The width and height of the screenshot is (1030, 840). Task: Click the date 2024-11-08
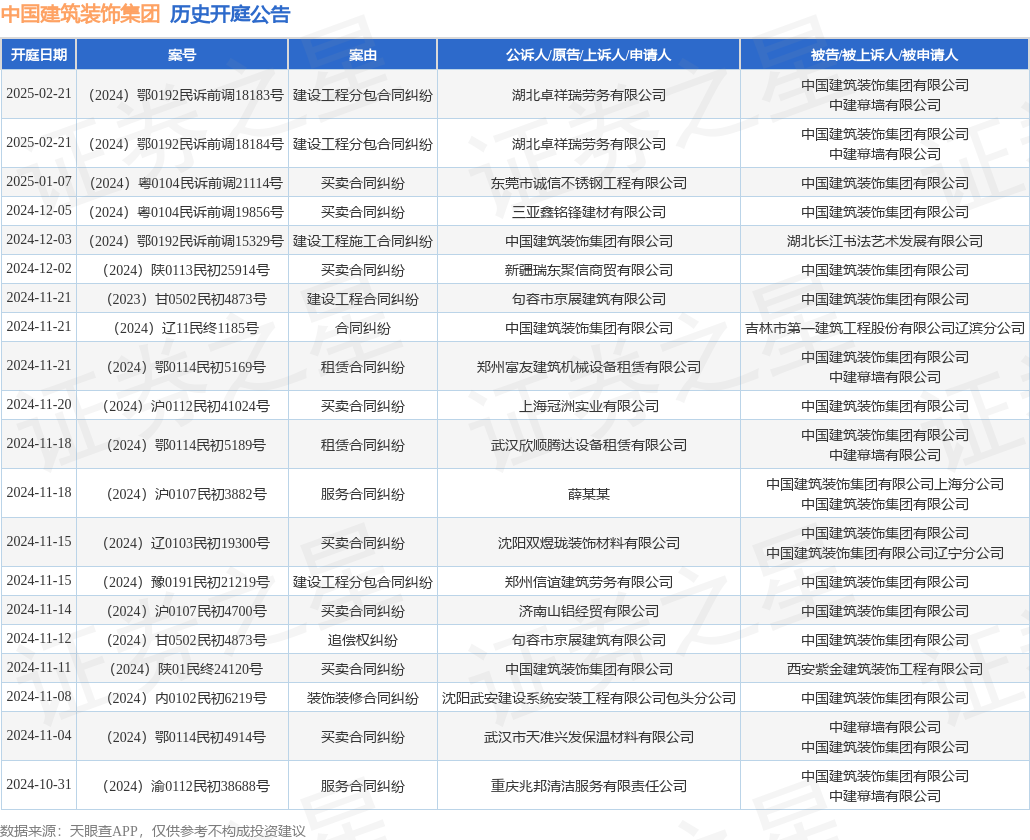click(39, 696)
